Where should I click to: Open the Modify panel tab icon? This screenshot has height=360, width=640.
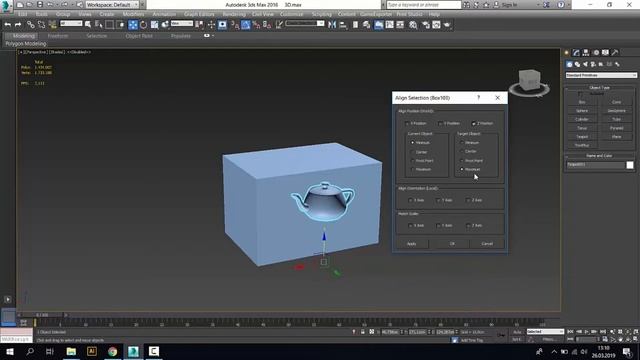(x=576, y=53)
